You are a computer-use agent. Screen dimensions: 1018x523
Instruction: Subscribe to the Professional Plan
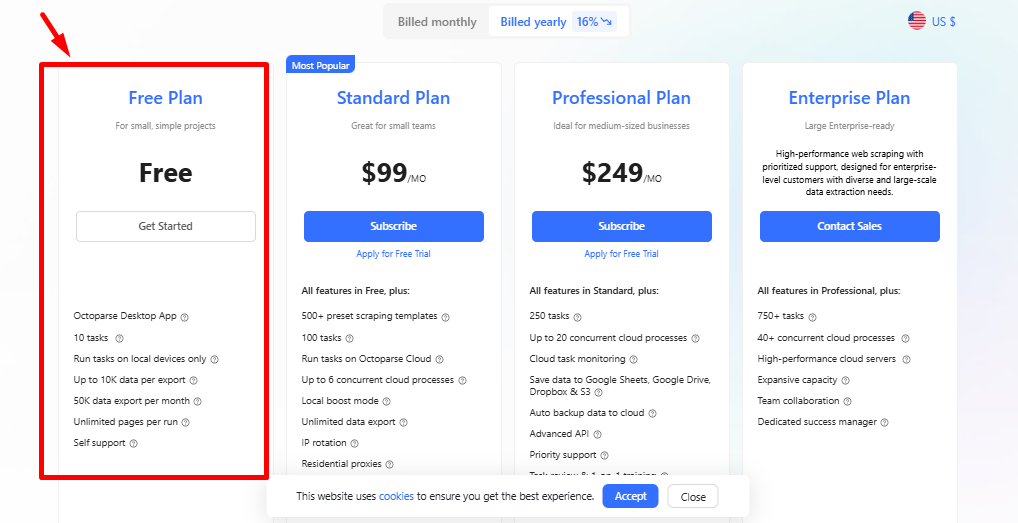click(x=621, y=226)
